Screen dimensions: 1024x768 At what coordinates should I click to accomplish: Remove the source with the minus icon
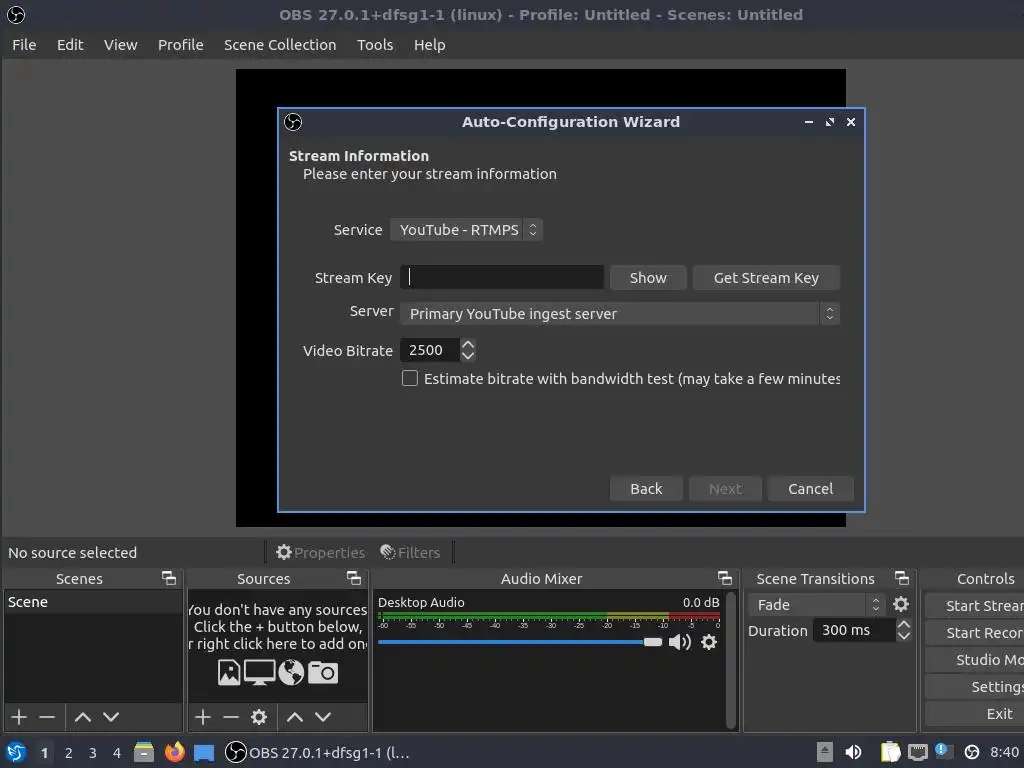pos(231,717)
